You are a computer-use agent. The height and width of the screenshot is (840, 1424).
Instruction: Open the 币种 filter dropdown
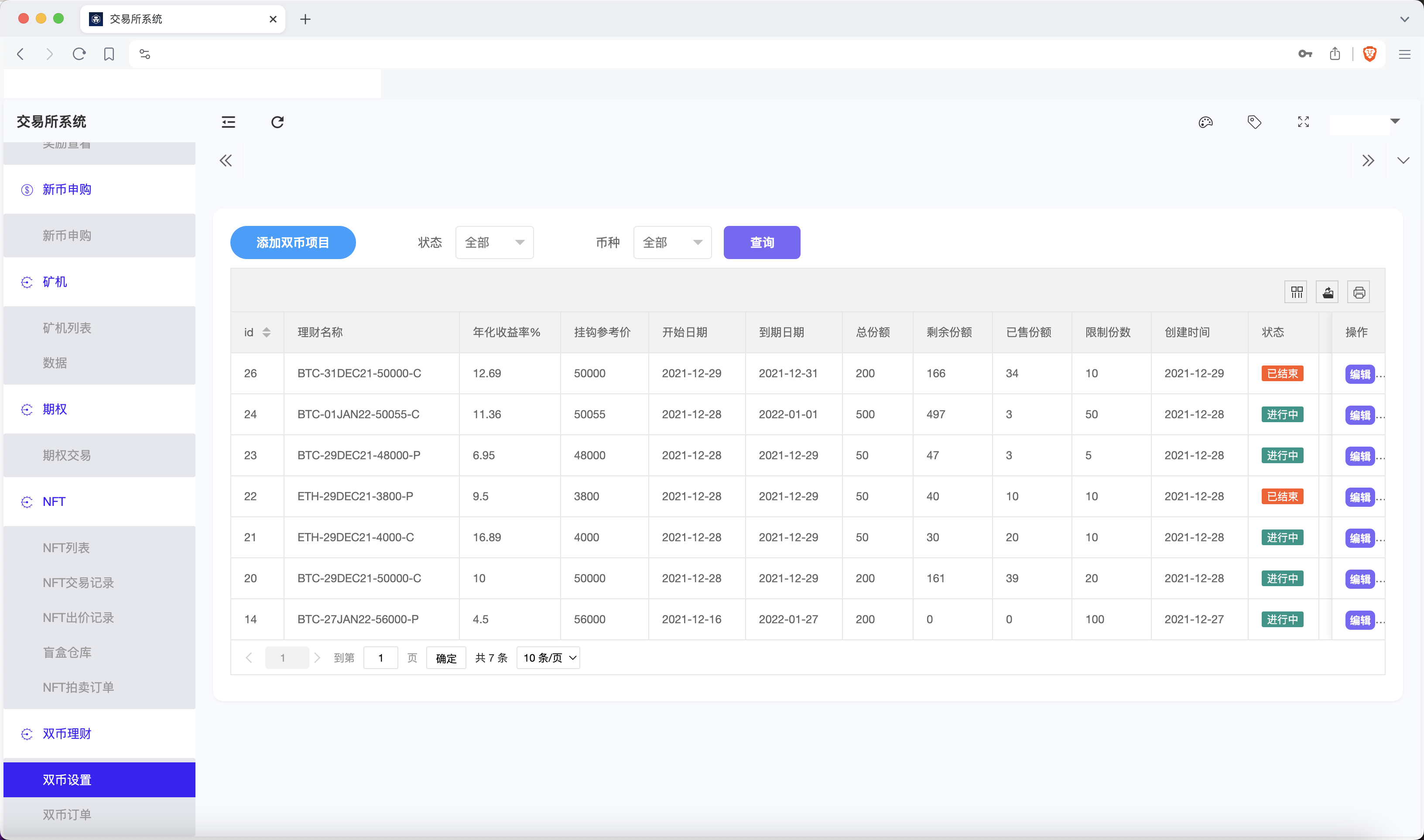[672, 242]
